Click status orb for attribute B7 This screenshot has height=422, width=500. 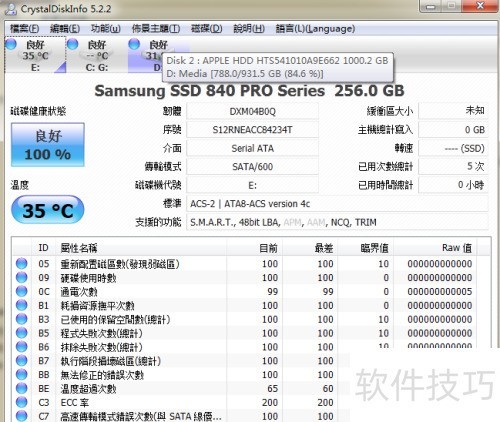(x=22, y=361)
